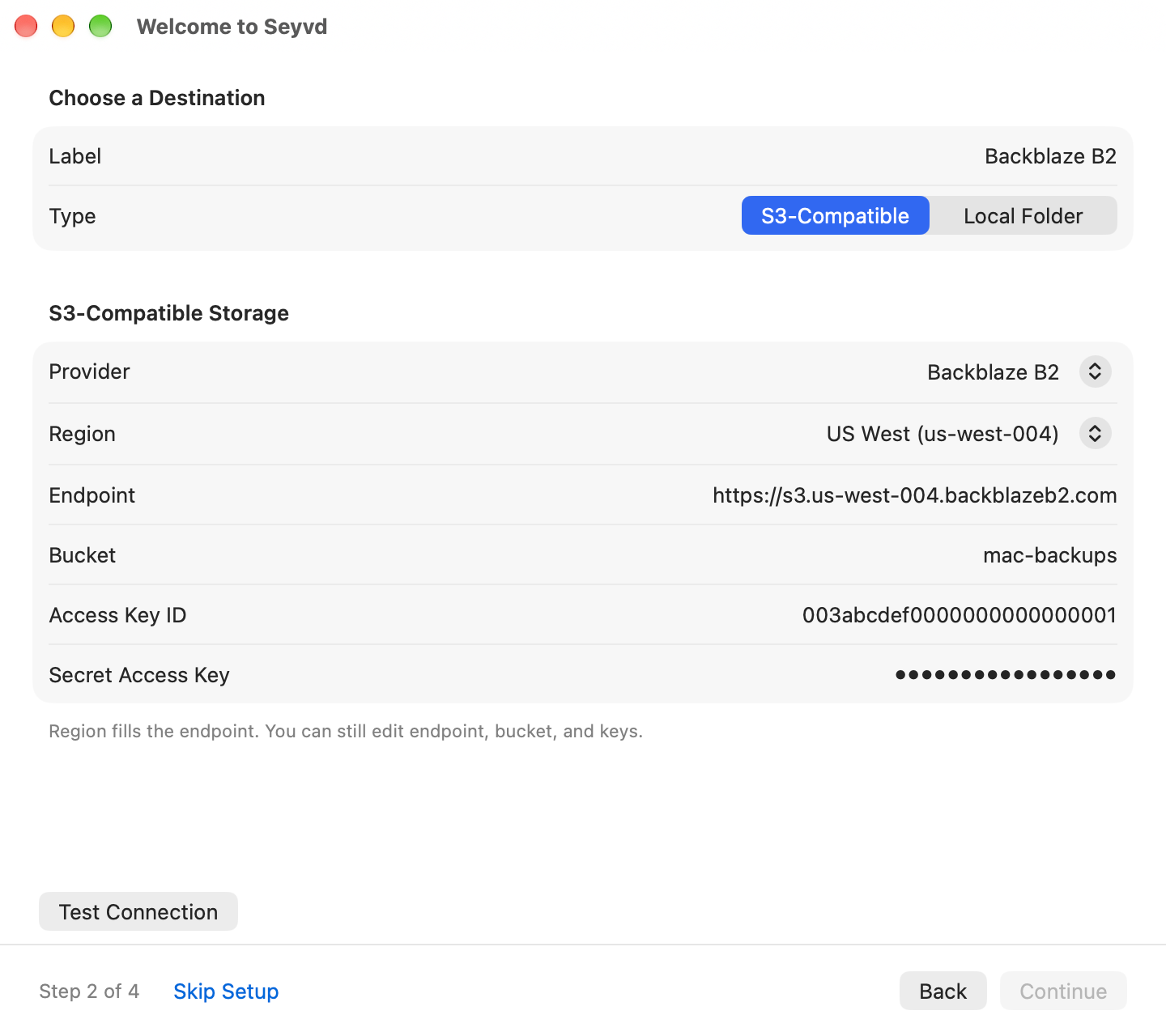Click the Skip Setup link

pyautogui.click(x=226, y=991)
